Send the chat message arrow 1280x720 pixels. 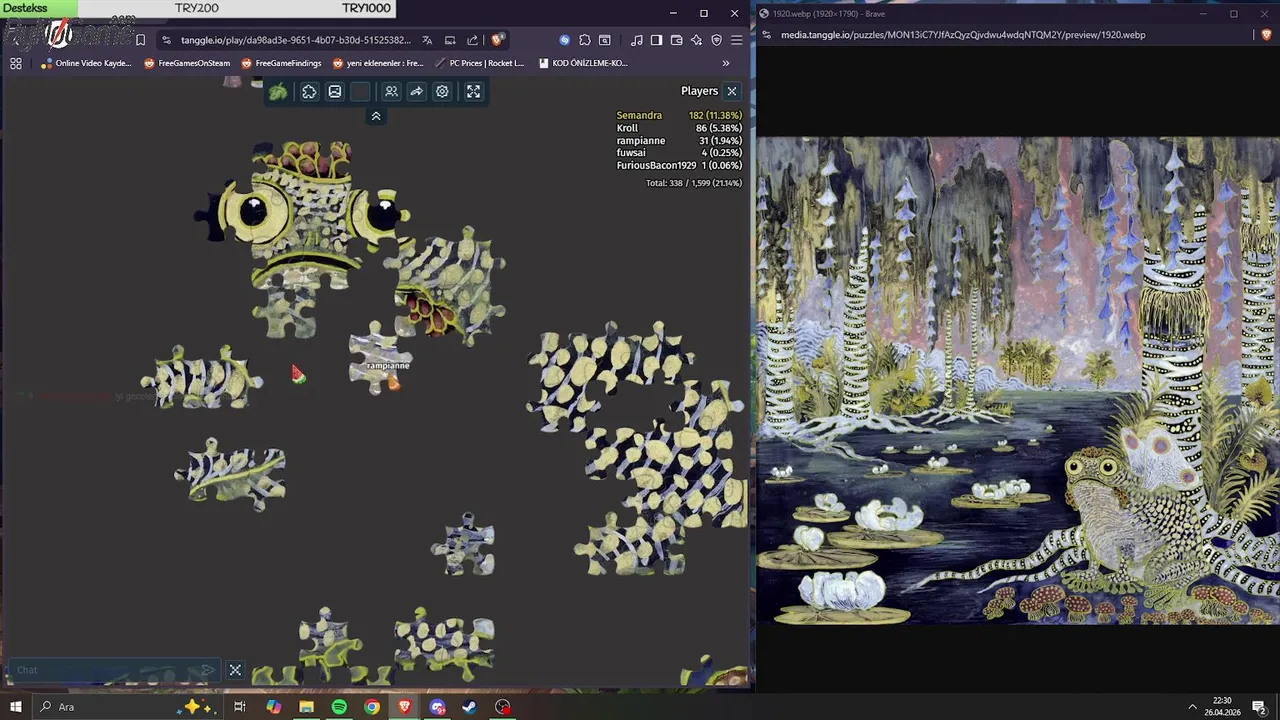[208, 670]
